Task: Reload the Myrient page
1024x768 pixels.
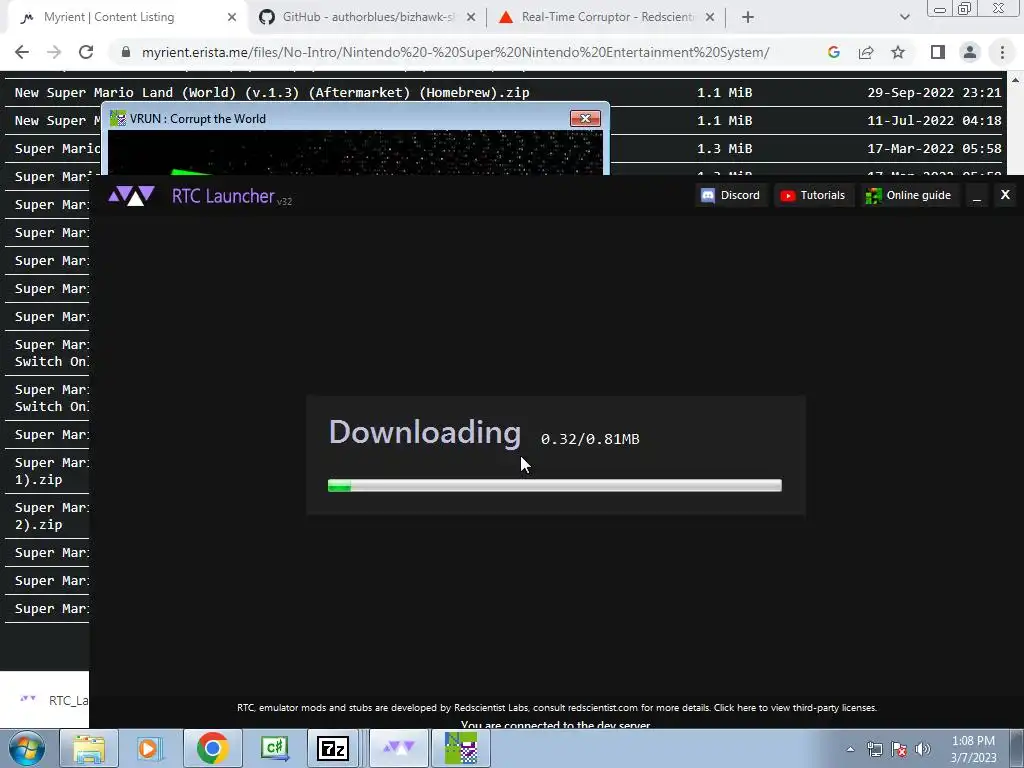Action: coord(86,52)
